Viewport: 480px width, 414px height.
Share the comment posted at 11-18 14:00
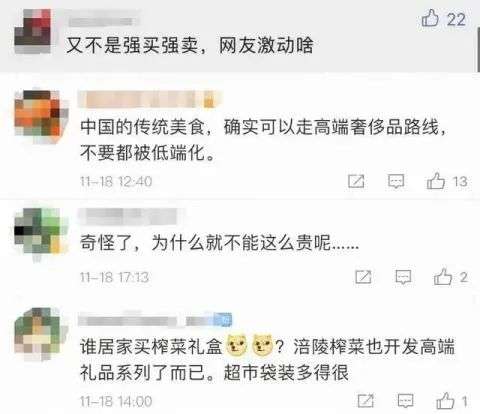click(366, 401)
